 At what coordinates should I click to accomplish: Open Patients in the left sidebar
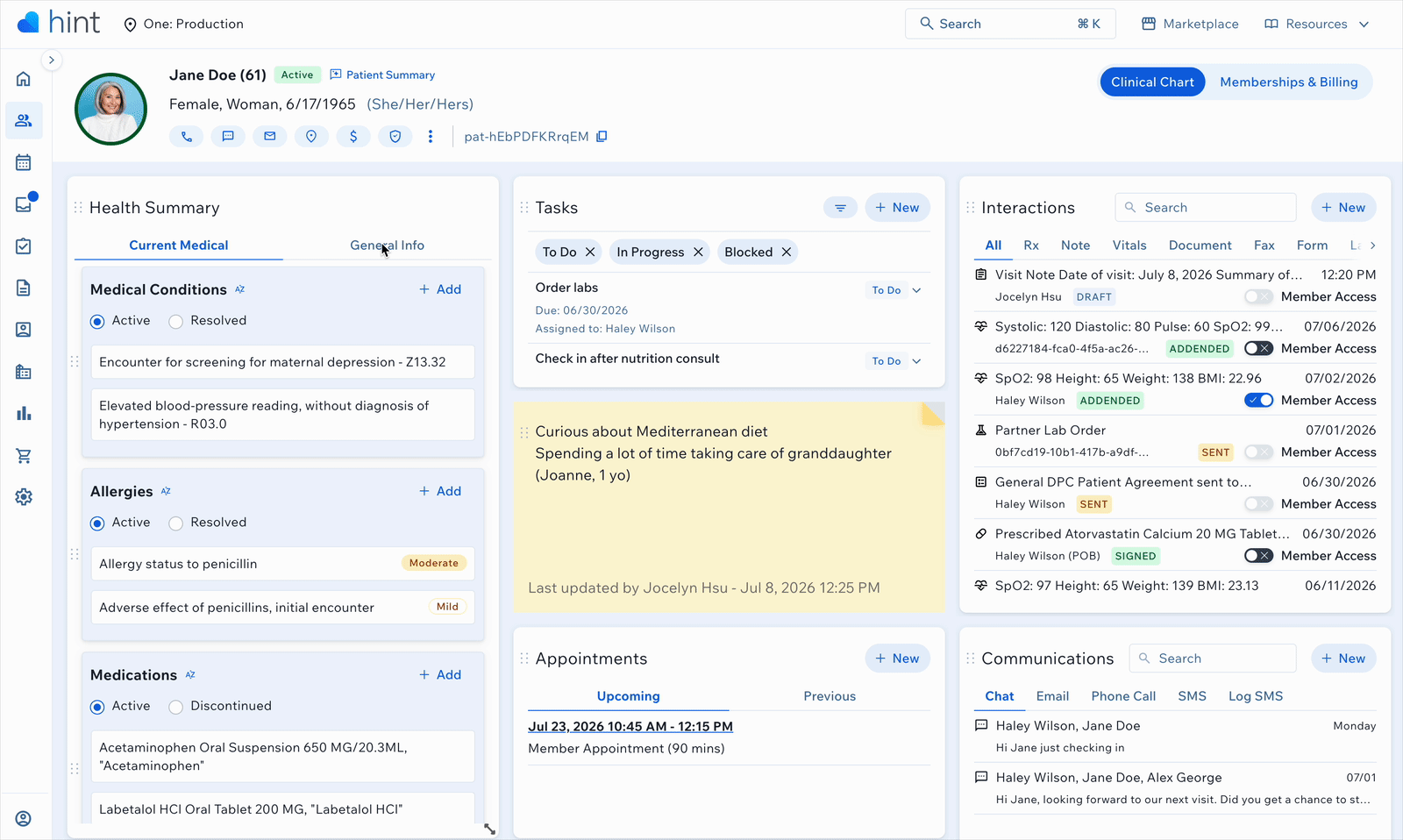[24, 120]
